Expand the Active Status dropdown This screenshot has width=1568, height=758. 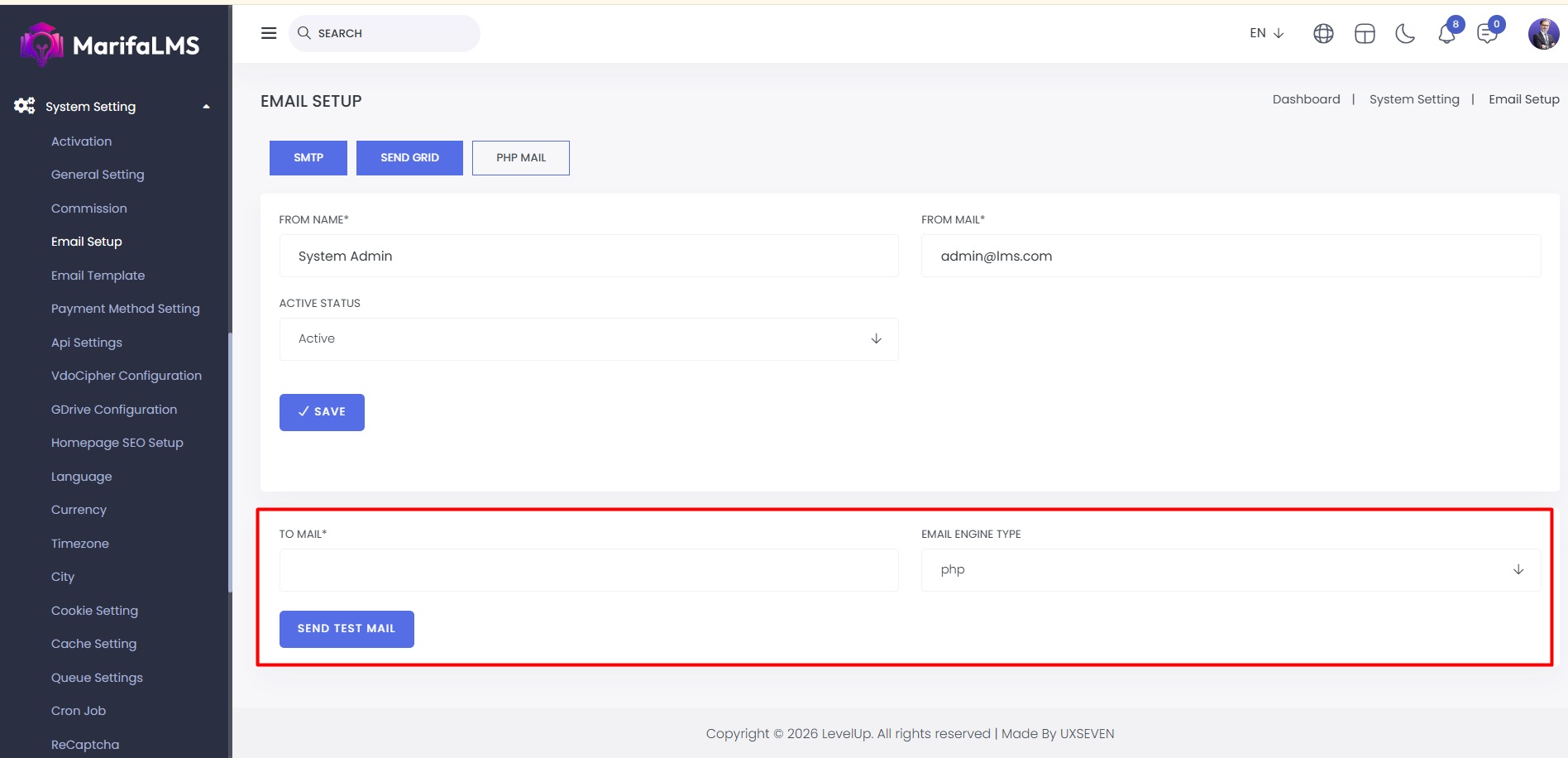(x=588, y=339)
